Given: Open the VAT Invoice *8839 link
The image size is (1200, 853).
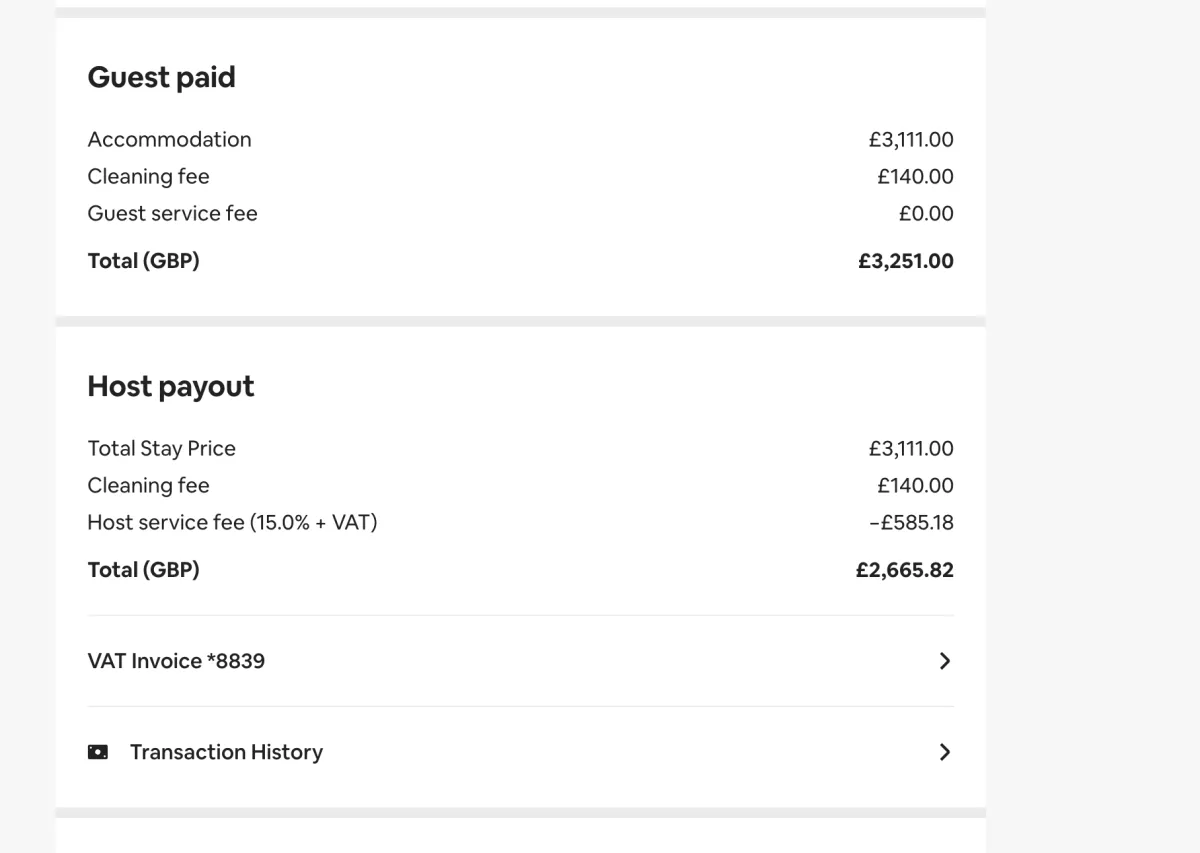Looking at the screenshot, I should point(521,661).
